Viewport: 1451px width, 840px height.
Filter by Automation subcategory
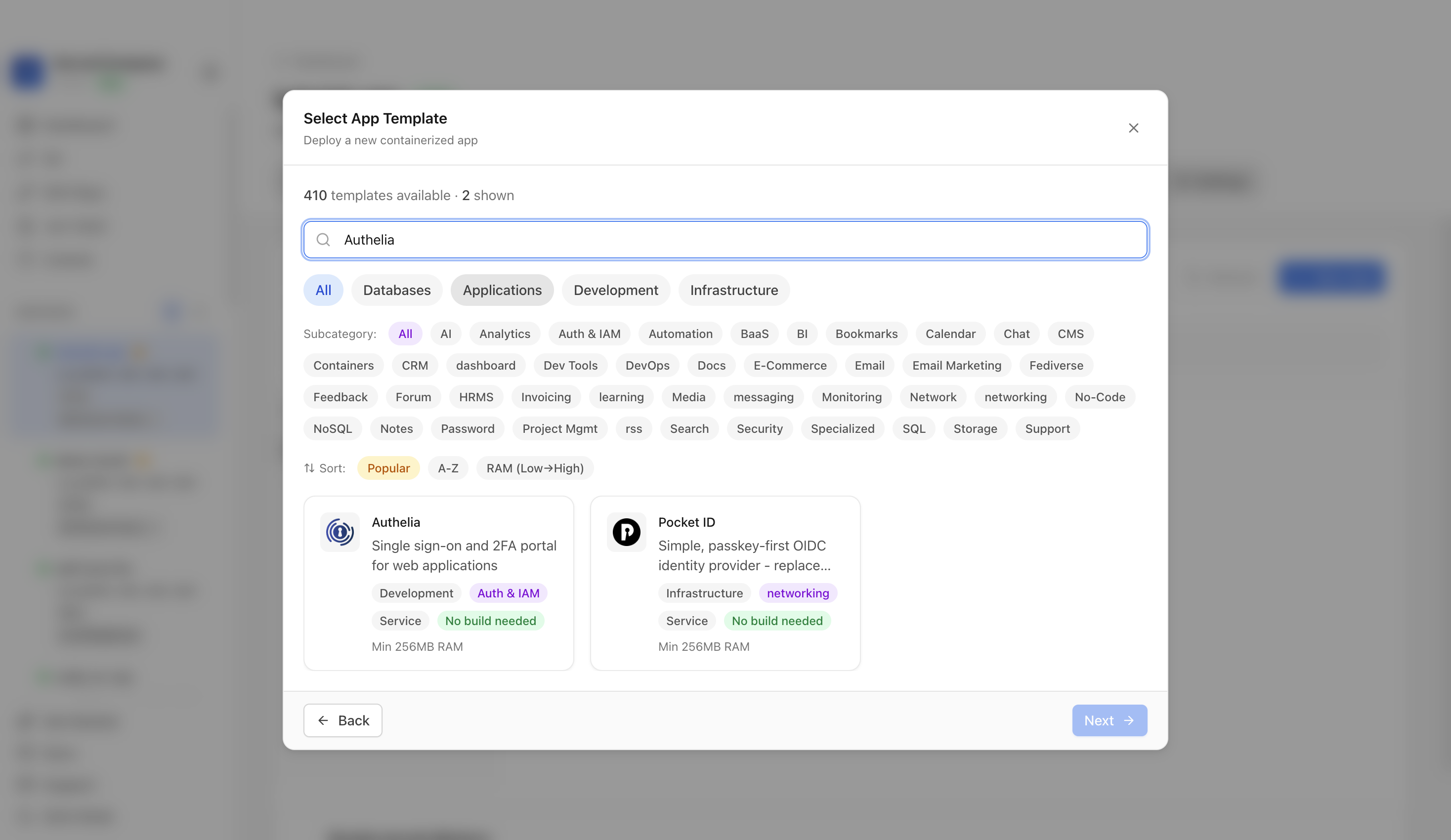point(681,334)
